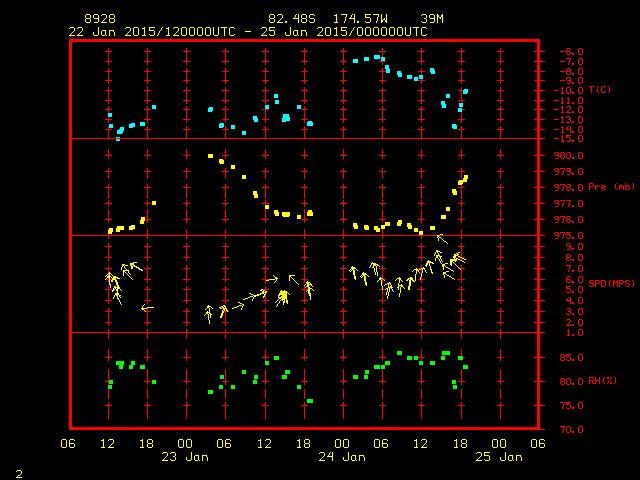Select the -15.0 temperature tick value
The image size is (640, 480).
pyautogui.click(x=568, y=139)
